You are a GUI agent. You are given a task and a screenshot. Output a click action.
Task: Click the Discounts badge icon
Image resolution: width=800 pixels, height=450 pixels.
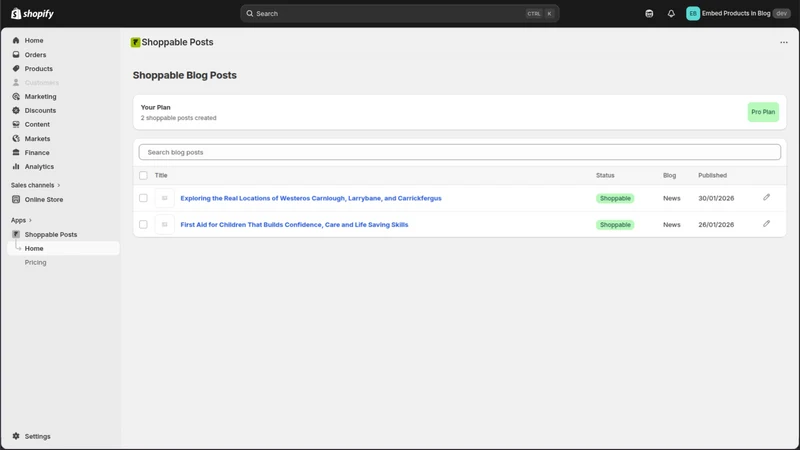pyautogui.click(x=16, y=110)
